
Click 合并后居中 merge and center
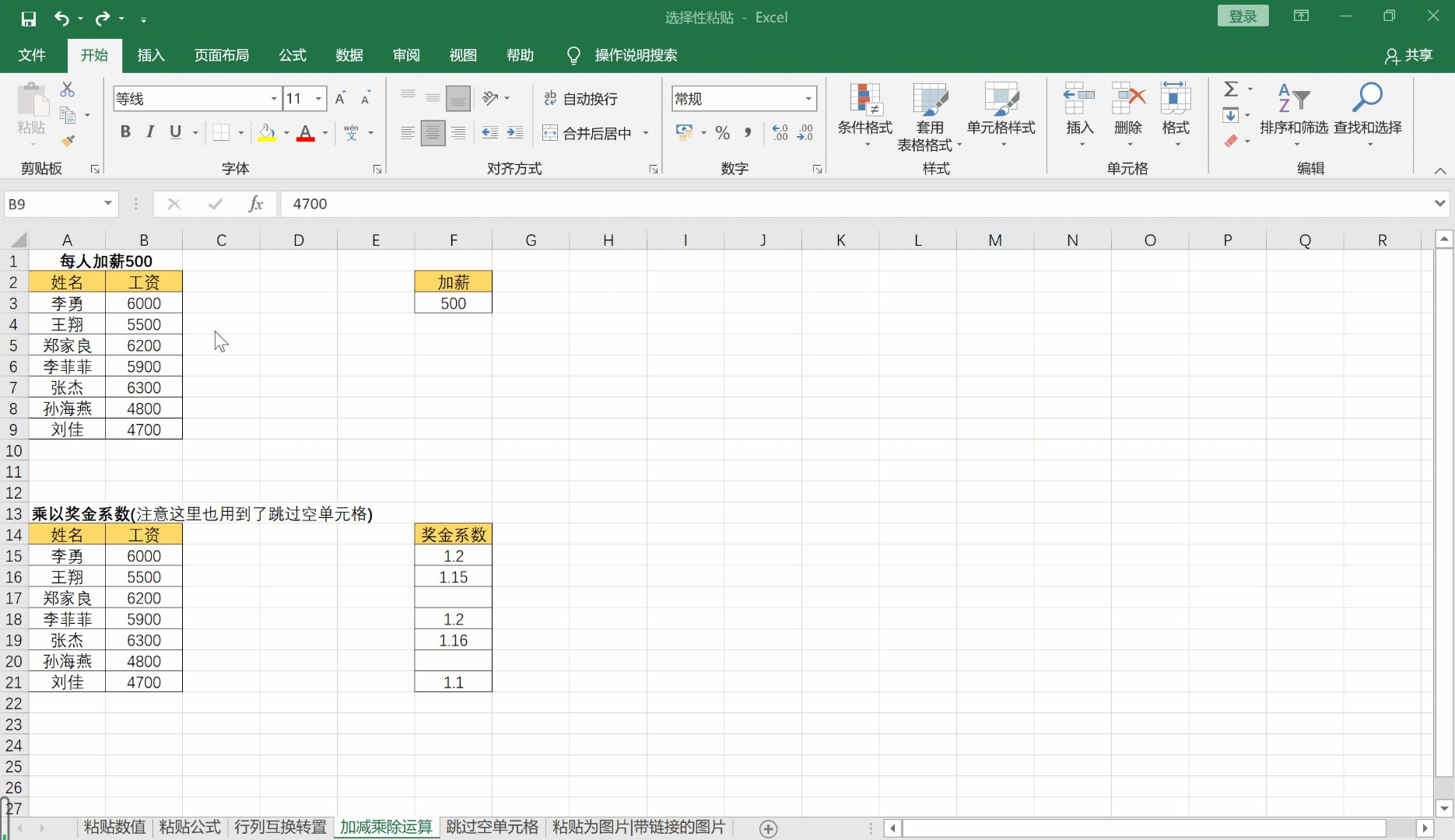[588, 133]
